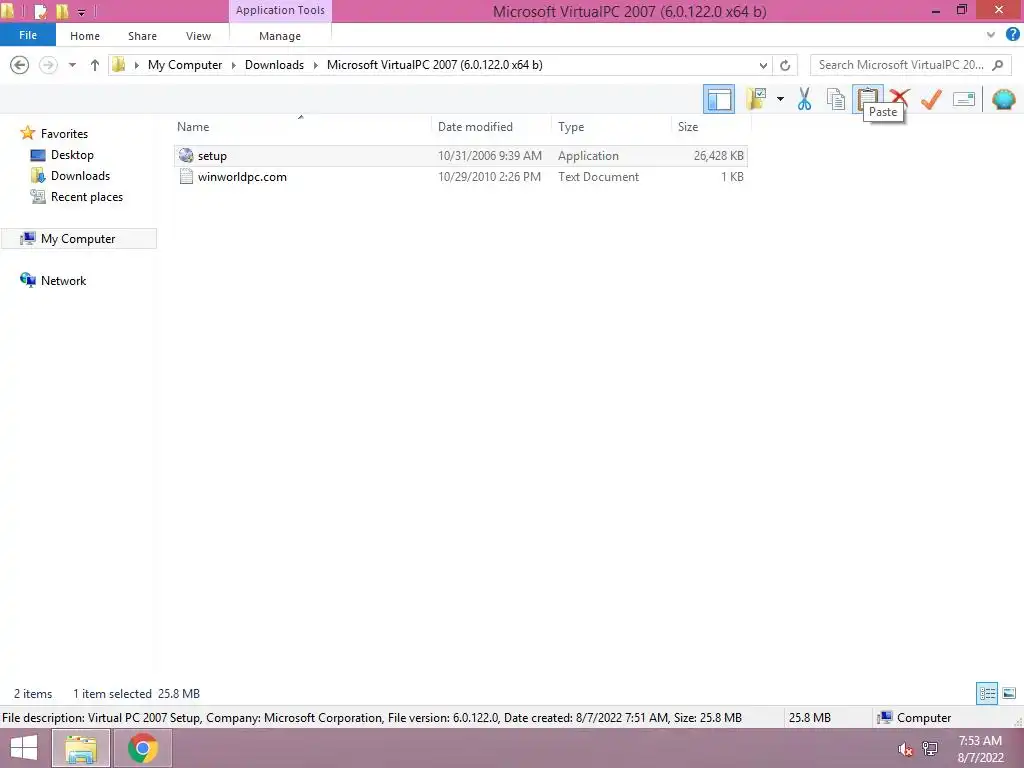Viewport: 1024px width, 768px height.
Task: Open Downloads in the navigation pane
Action: coord(80,176)
